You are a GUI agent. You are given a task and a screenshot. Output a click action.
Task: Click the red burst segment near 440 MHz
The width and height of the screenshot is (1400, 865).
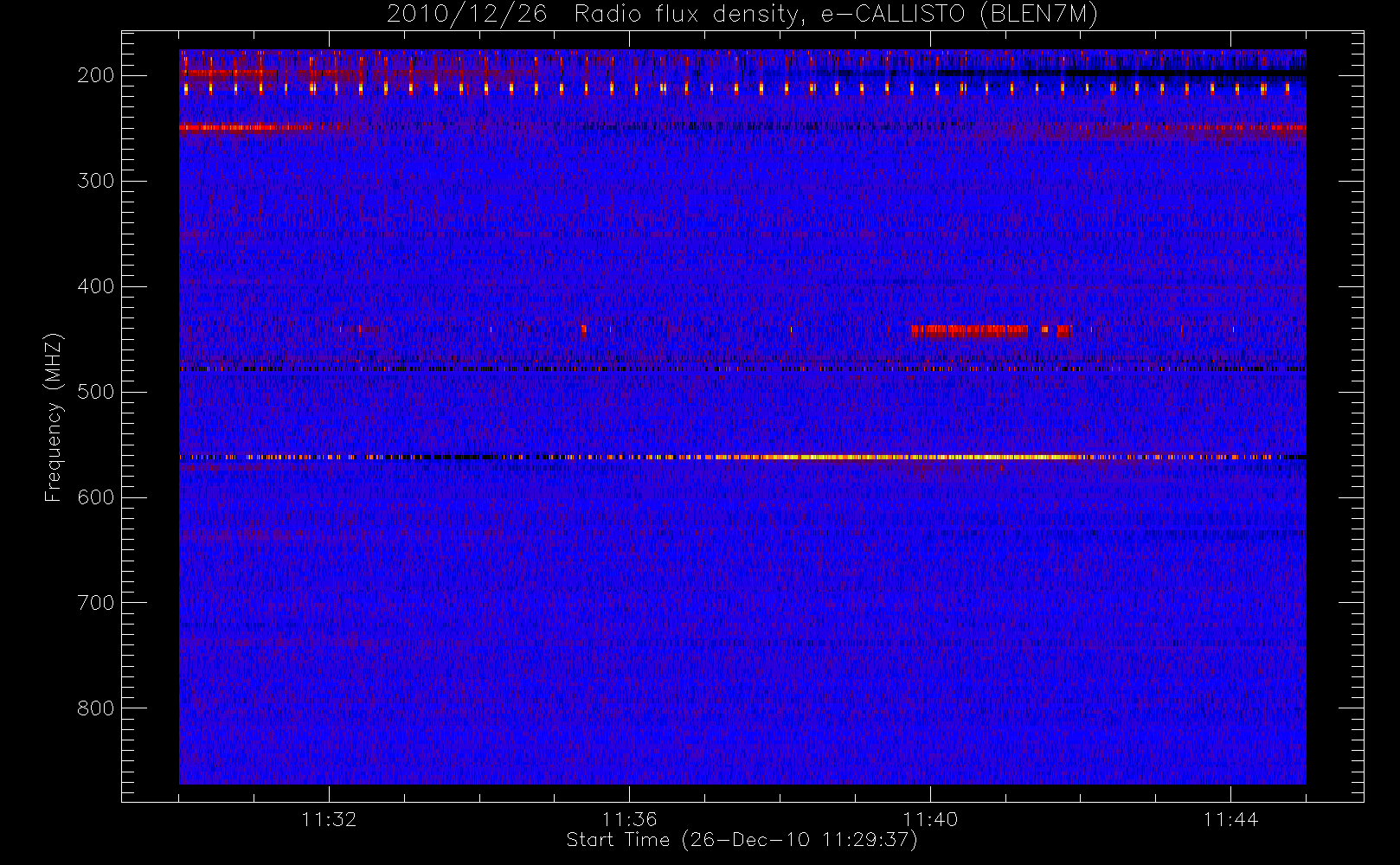point(969,330)
